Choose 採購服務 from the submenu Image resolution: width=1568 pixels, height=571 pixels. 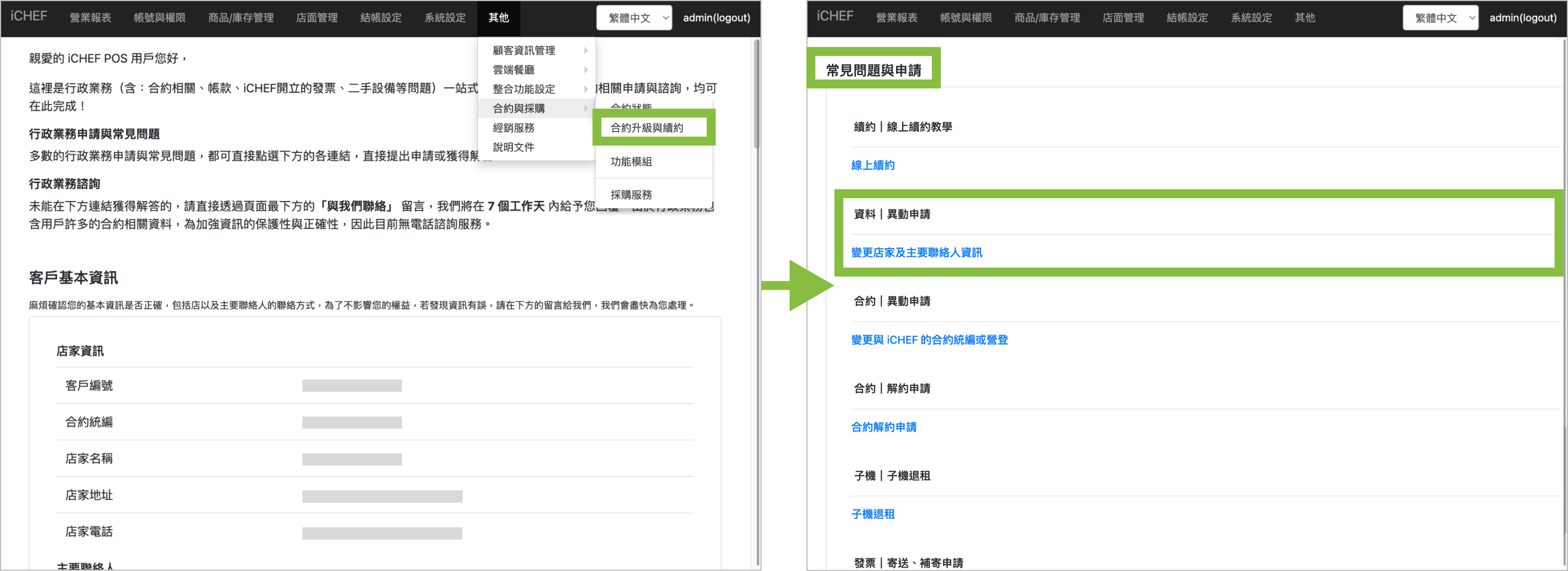coord(631,195)
